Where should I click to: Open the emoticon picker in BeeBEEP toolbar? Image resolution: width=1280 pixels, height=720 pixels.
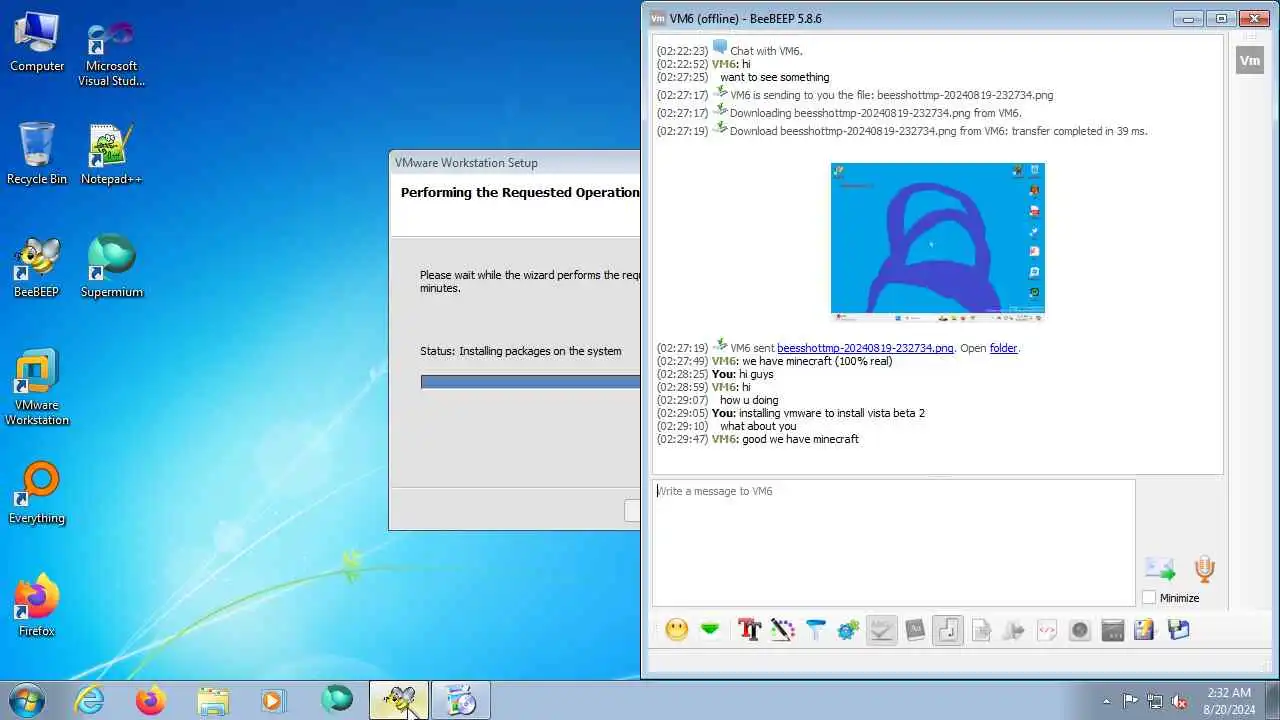[677, 630]
